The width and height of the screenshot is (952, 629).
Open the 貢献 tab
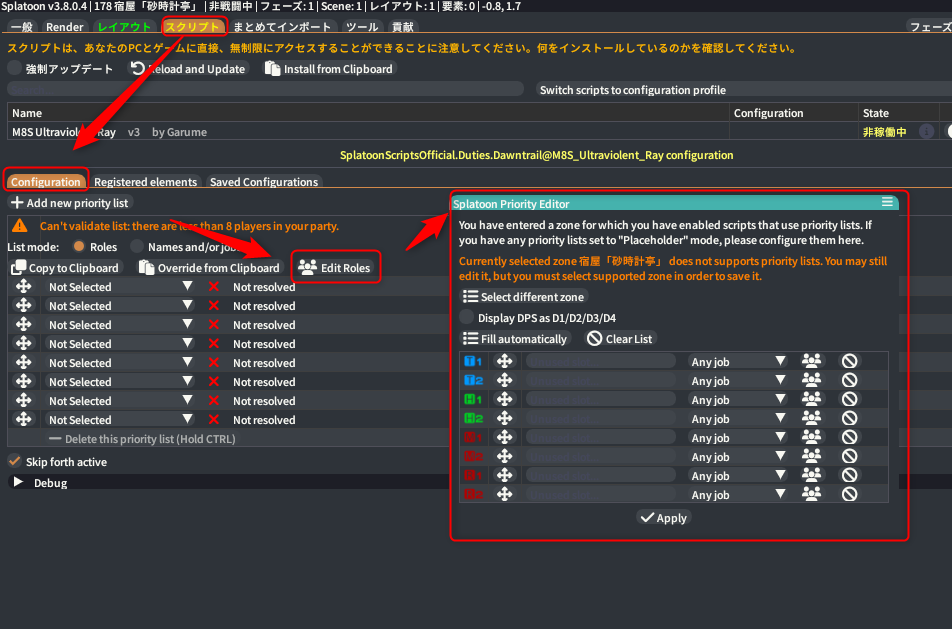[x=403, y=27]
